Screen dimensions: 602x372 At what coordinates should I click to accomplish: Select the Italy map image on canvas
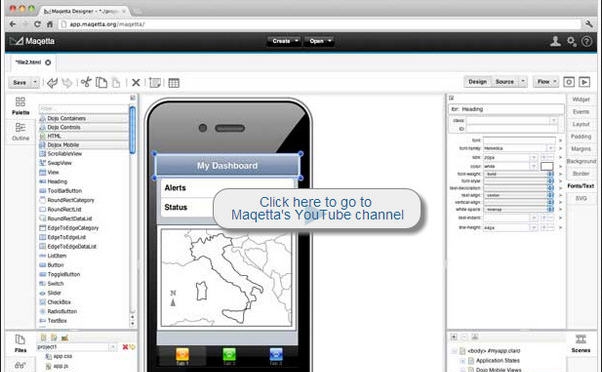tap(227, 278)
